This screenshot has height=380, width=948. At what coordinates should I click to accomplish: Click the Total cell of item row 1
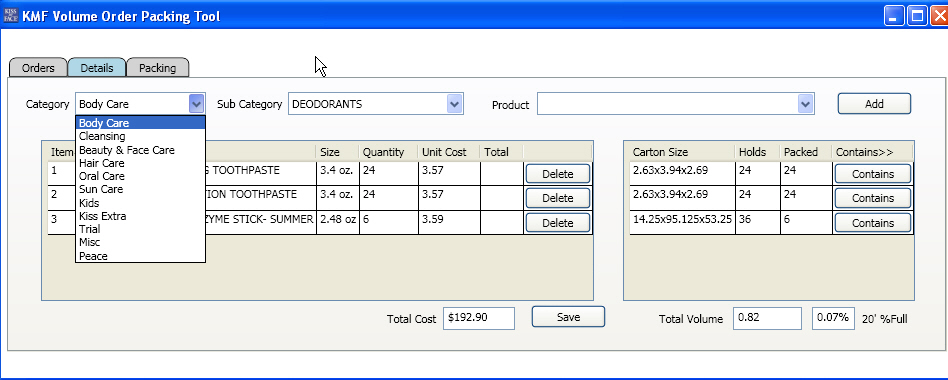502,173
